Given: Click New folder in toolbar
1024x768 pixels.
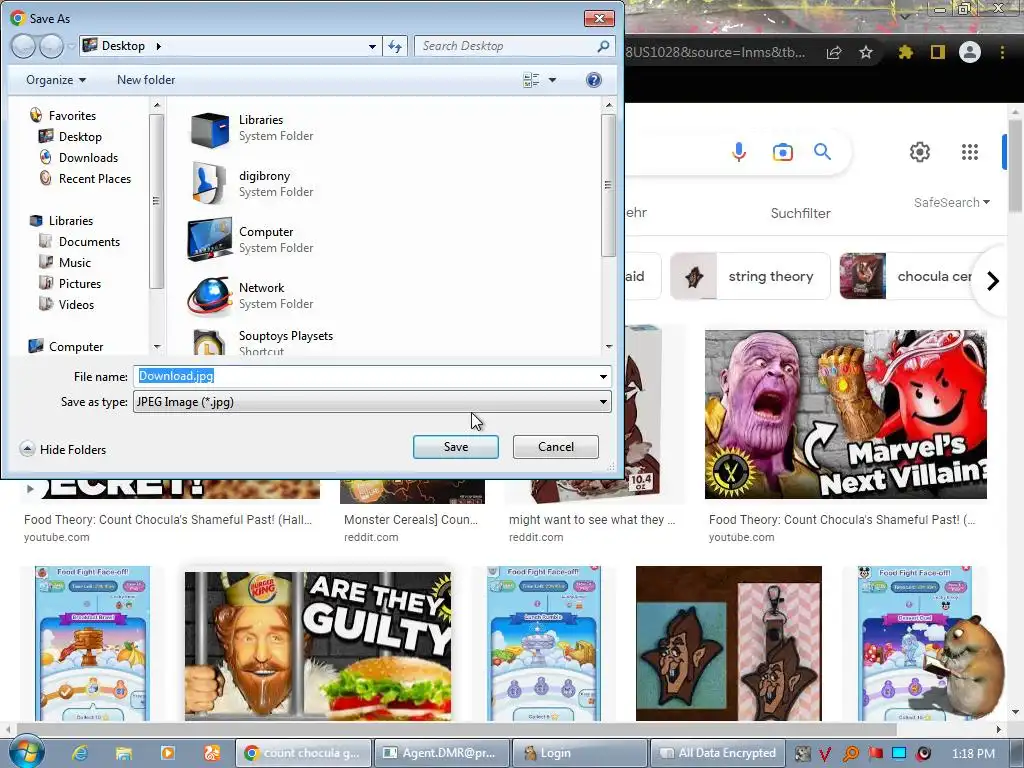Looking at the screenshot, I should 146,80.
